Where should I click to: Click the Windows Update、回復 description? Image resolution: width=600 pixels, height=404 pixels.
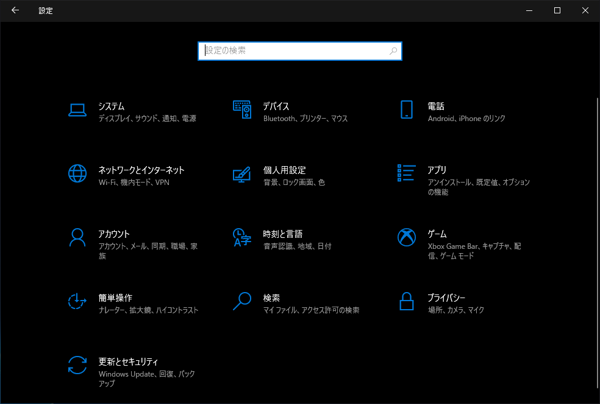147,379
